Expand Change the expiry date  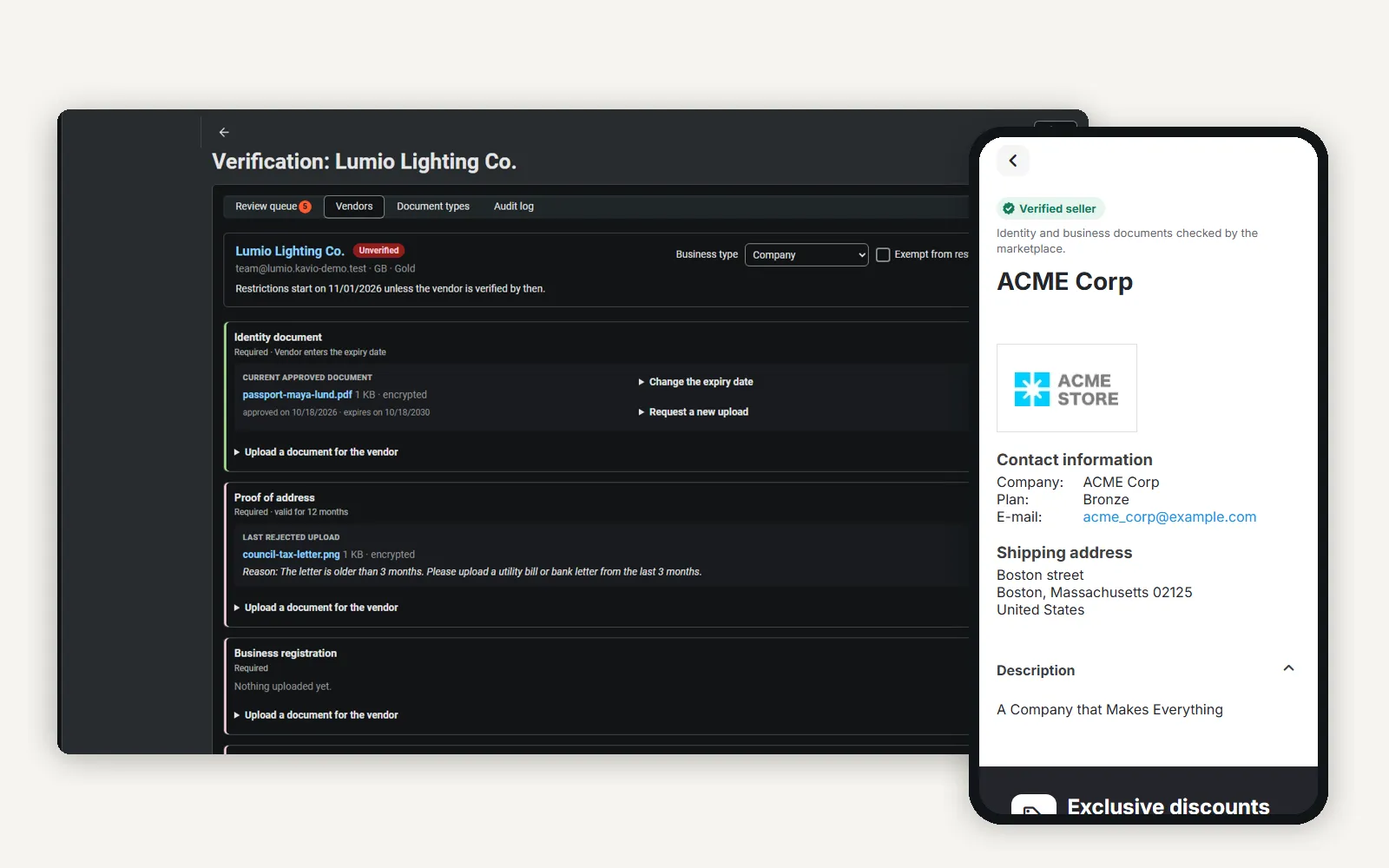pos(695,382)
